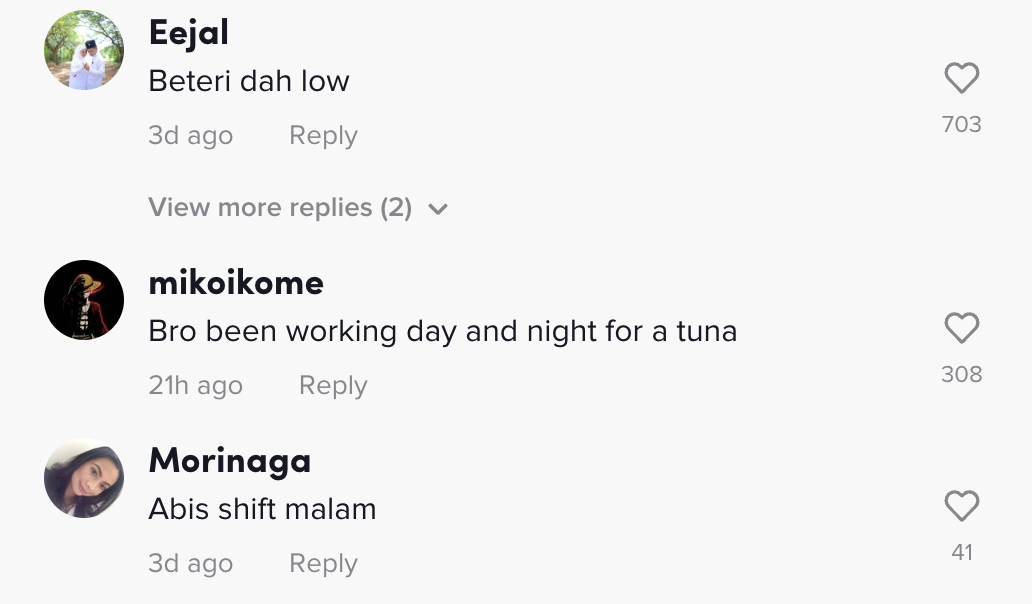Reply to mikoikome's tuna comment
The width and height of the screenshot is (1032, 604).
pyautogui.click(x=333, y=386)
